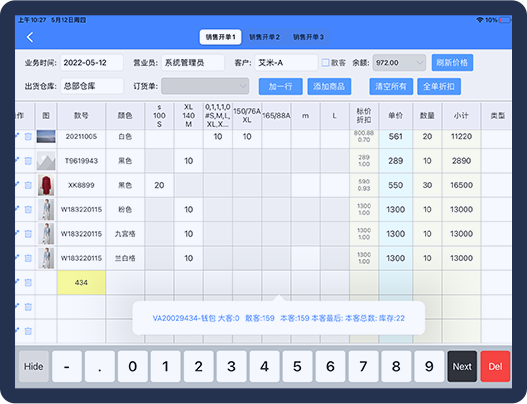Image resolution: width=527 pixels, height=404 pixels.
Task: Toggle the 散客 checkbox
Action: pos(325,63)
